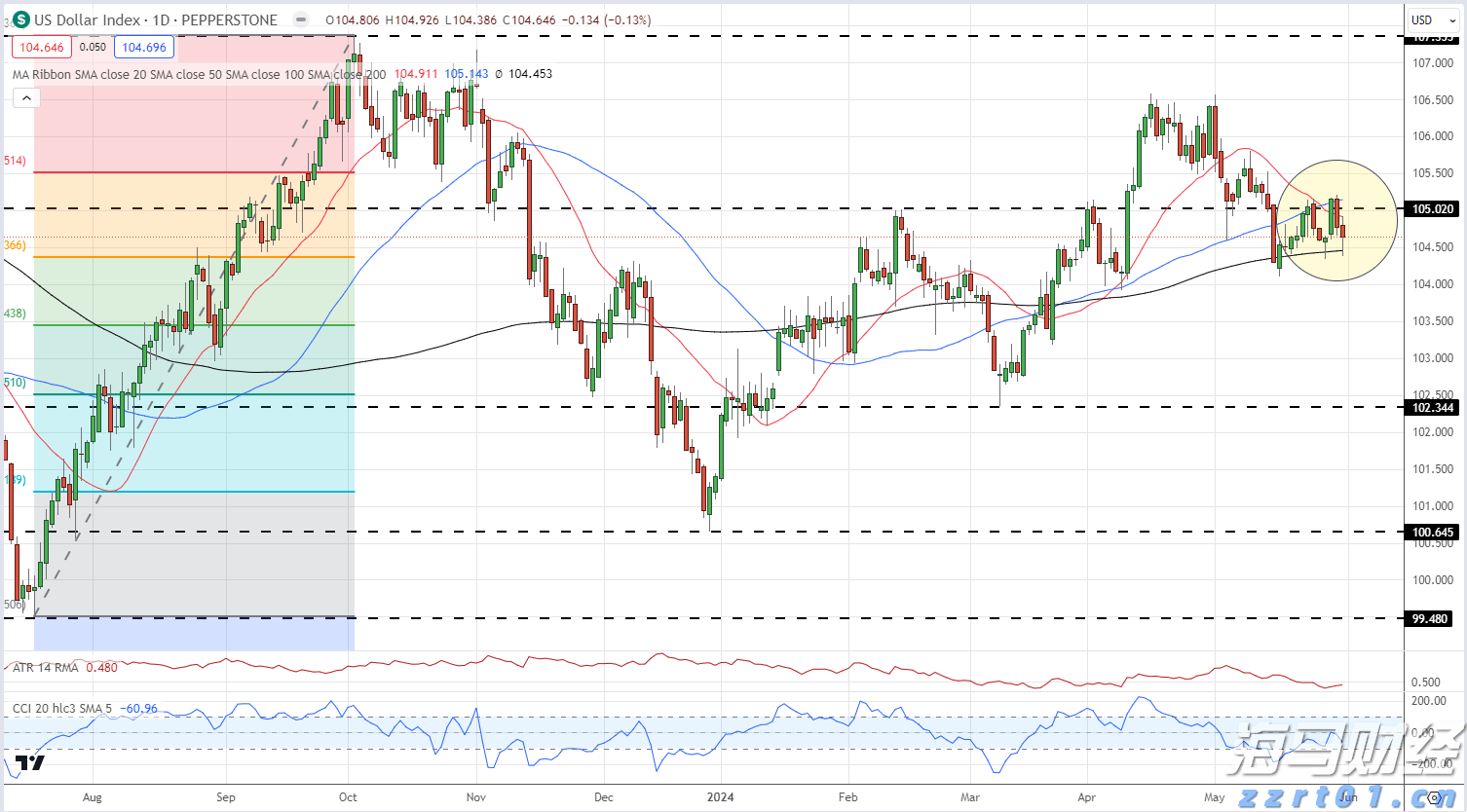
Task: Select the 100.645 horizontal line price label
Action: click(x=1432, y=533)
